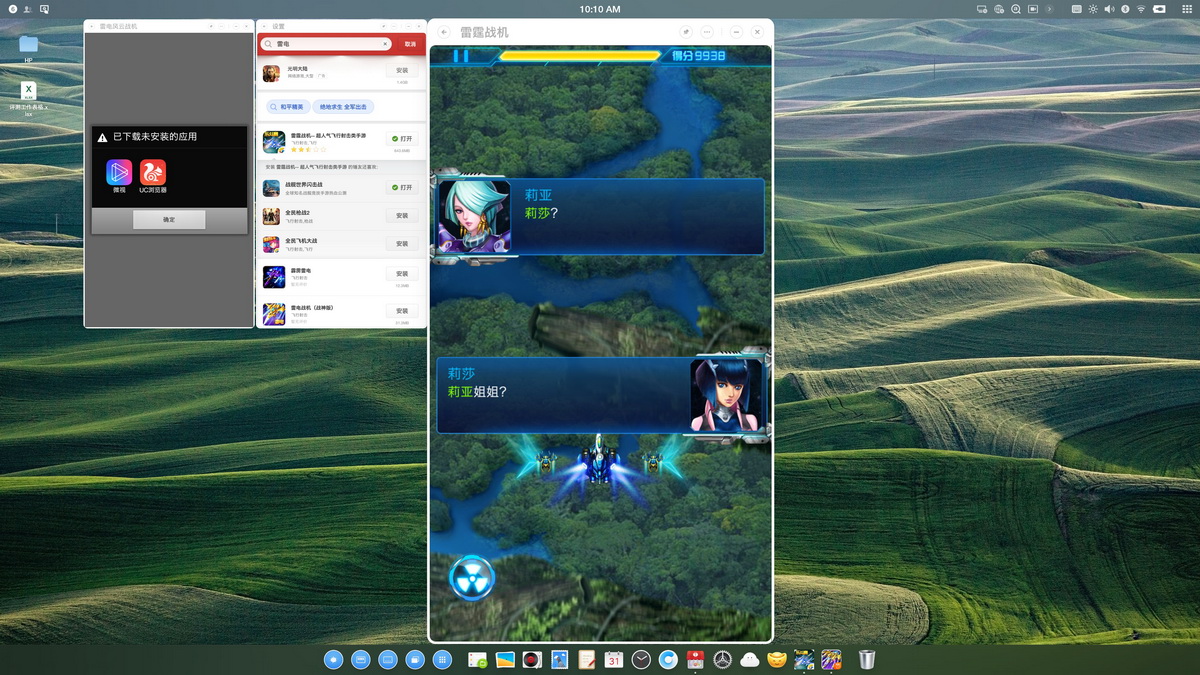
Task: Install 霹雳雷电 game
Action: click(401, 273)
